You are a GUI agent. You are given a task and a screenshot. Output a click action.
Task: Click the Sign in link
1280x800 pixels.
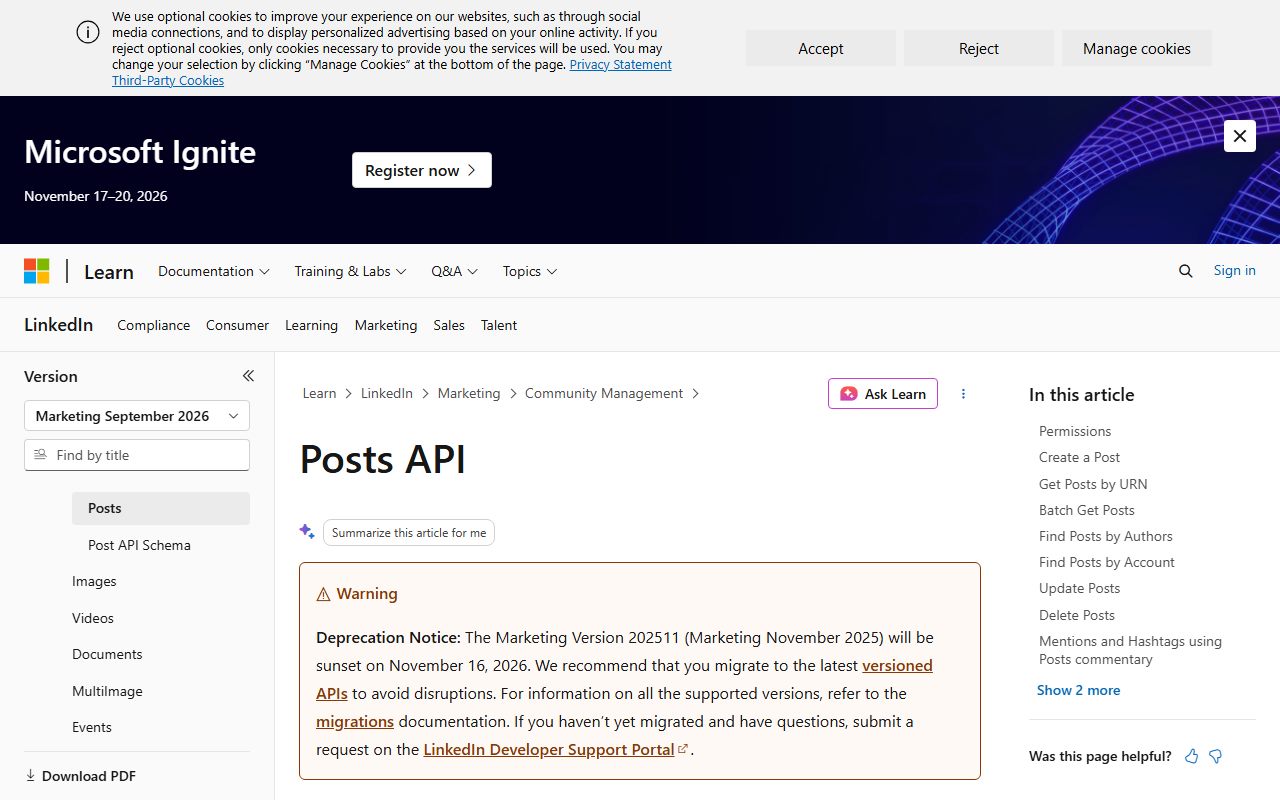pyautogui.click(x=1235, y=270)
